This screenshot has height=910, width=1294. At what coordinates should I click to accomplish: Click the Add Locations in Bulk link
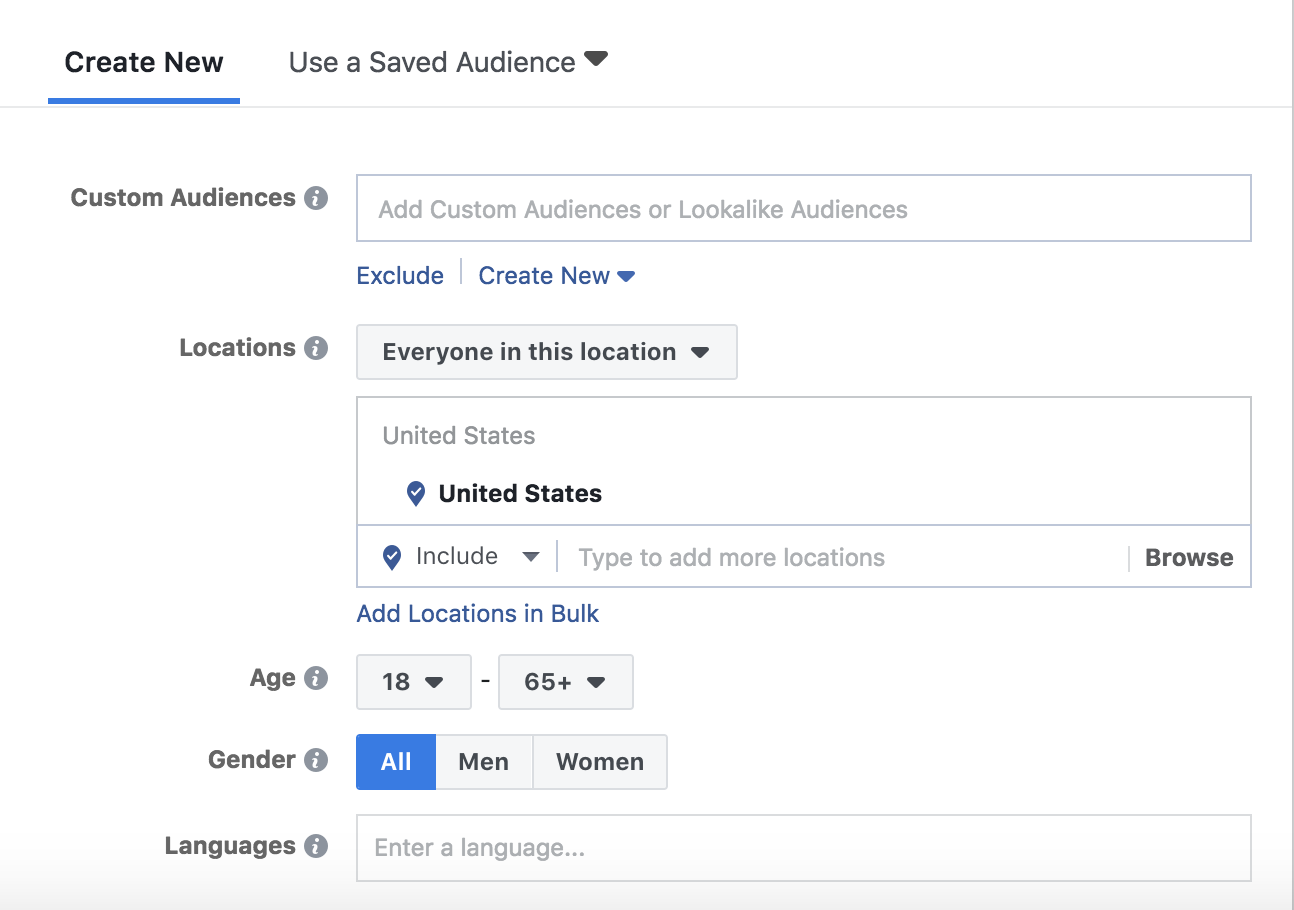click(478, 614)
